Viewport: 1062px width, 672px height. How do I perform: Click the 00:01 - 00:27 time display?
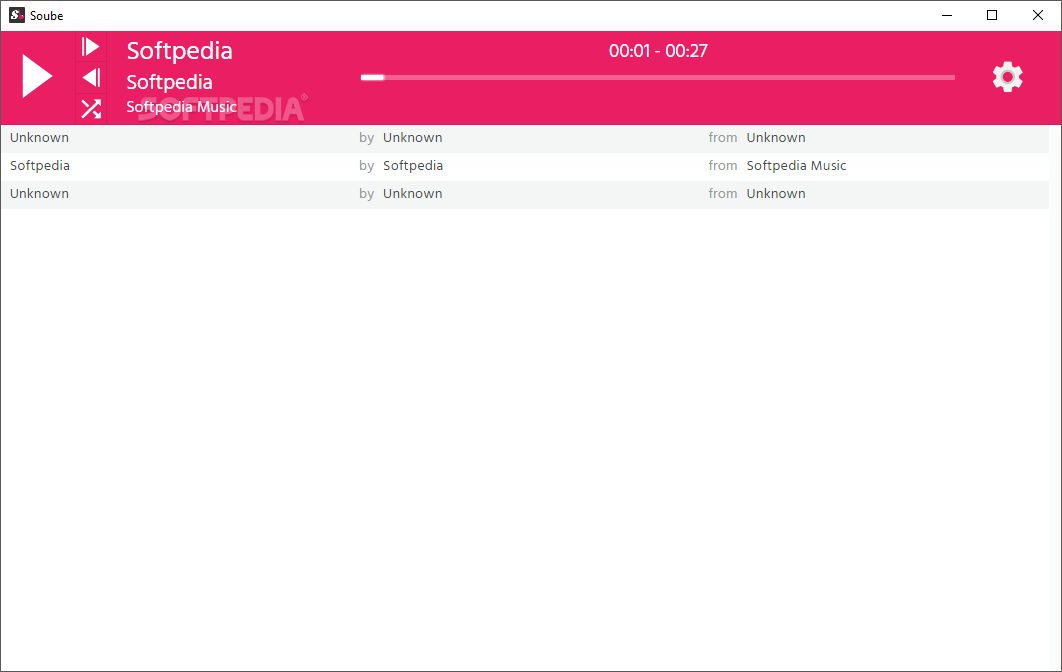click(658, 51)
